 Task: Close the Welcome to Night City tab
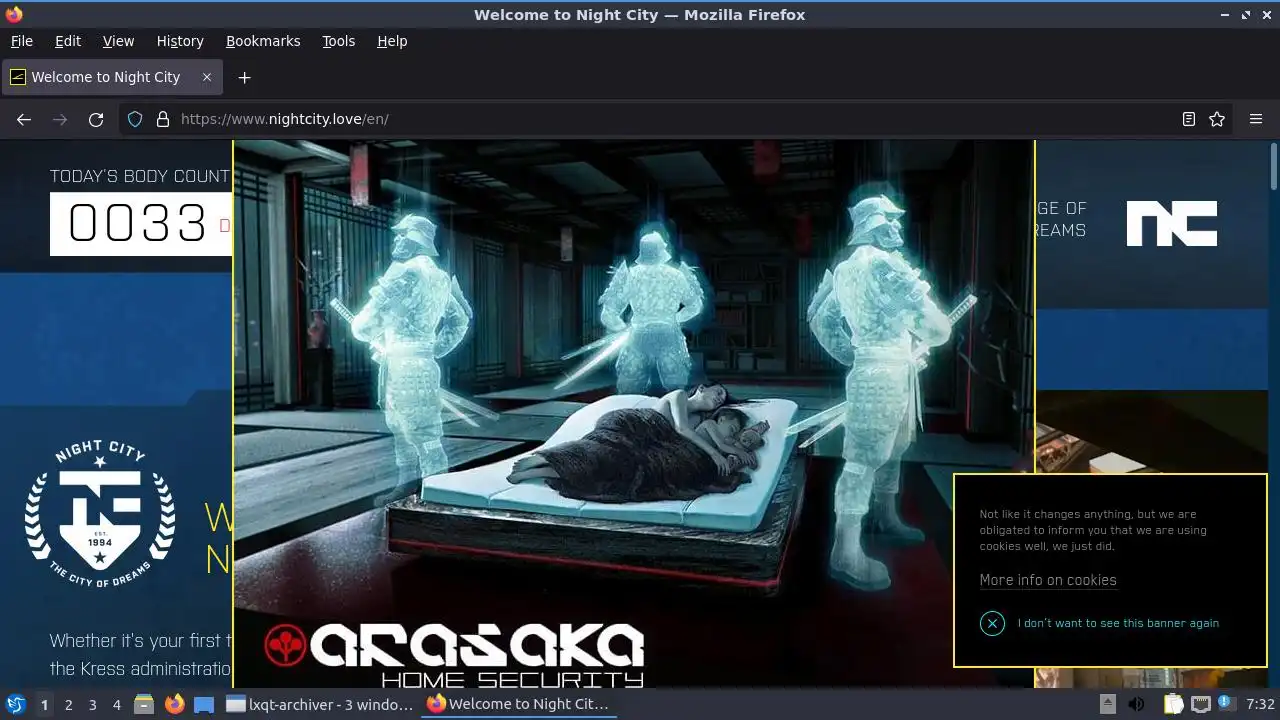coord(207,77)
